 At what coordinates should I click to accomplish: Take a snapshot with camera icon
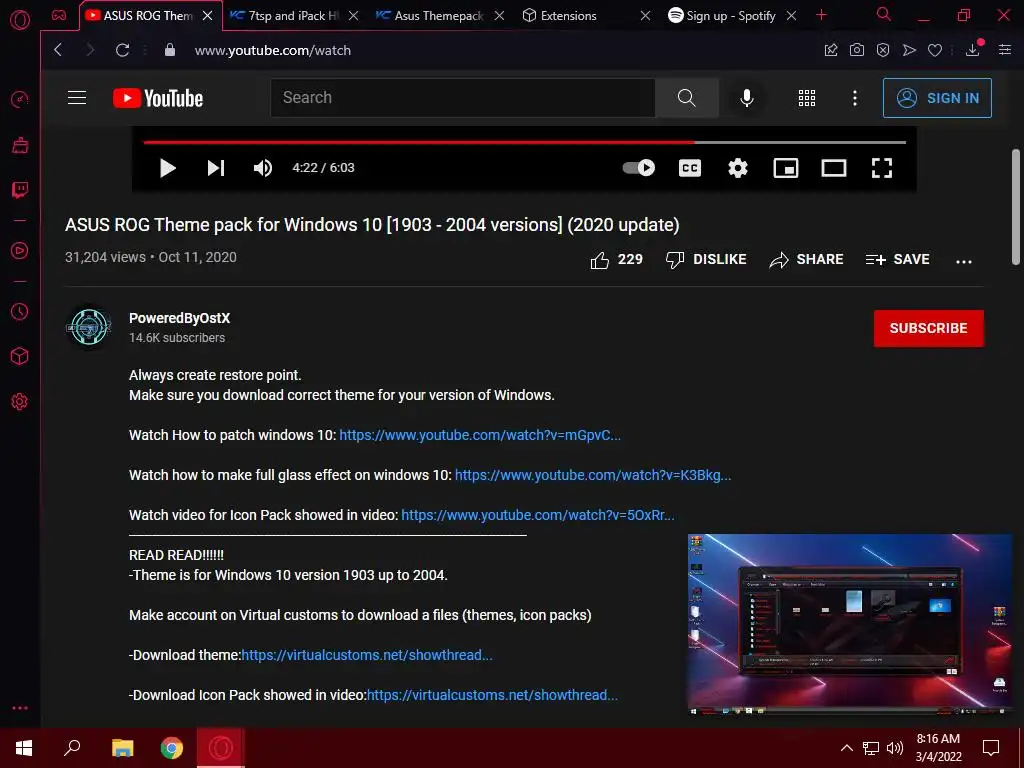click(x=857, y=50)
